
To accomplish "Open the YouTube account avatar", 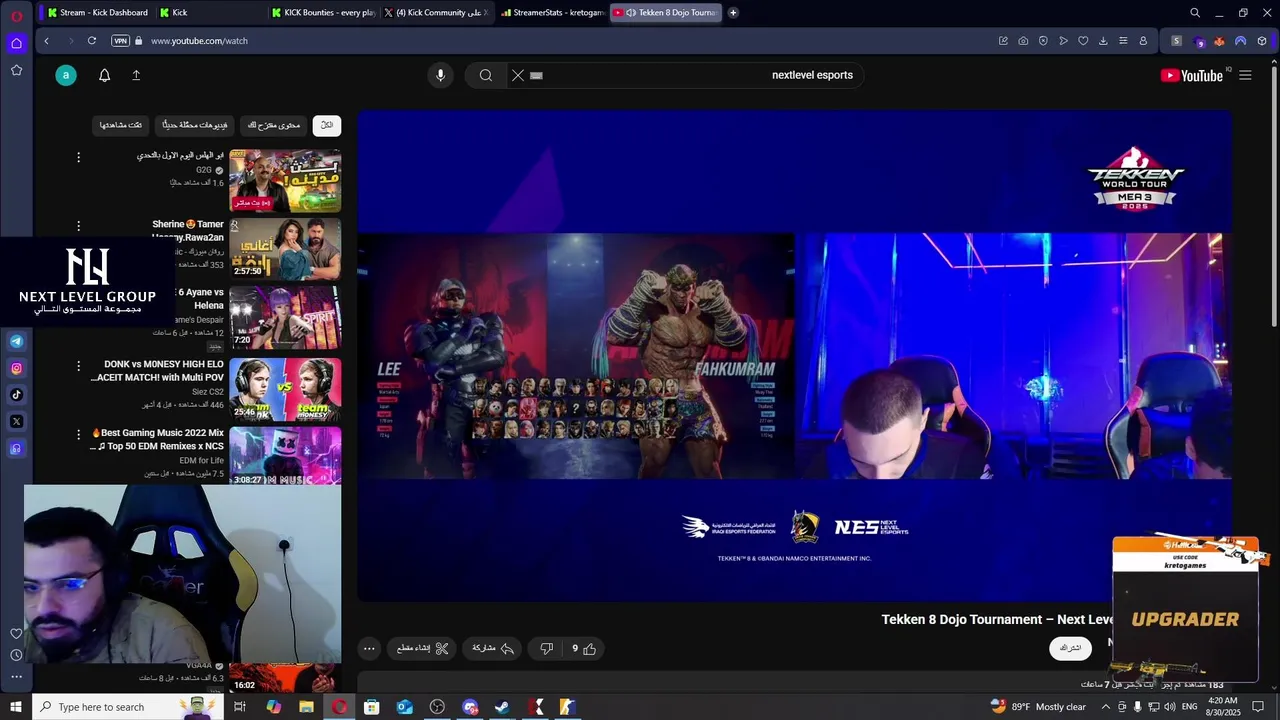I will [x=66, y=75].
